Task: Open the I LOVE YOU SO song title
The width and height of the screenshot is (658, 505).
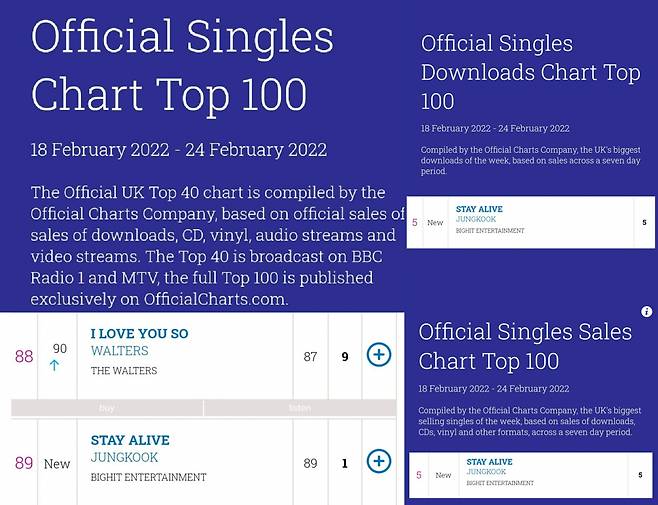Action: click(x=139, y=334)
